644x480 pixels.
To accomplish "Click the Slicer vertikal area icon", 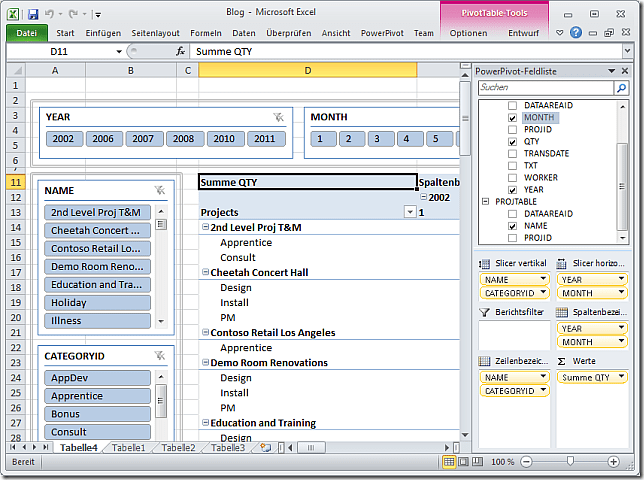I will click(485, 263).
